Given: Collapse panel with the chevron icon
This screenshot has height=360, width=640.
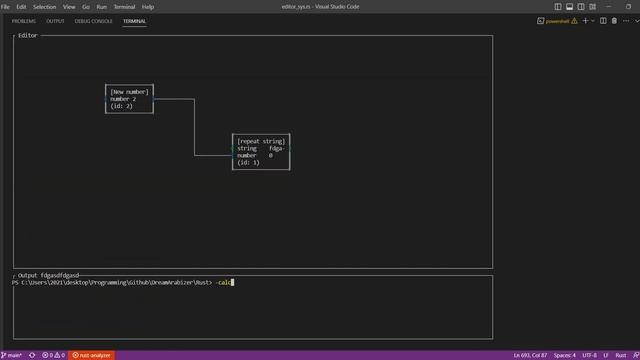Looking at the screenshot, I should [x=637, y=21].
